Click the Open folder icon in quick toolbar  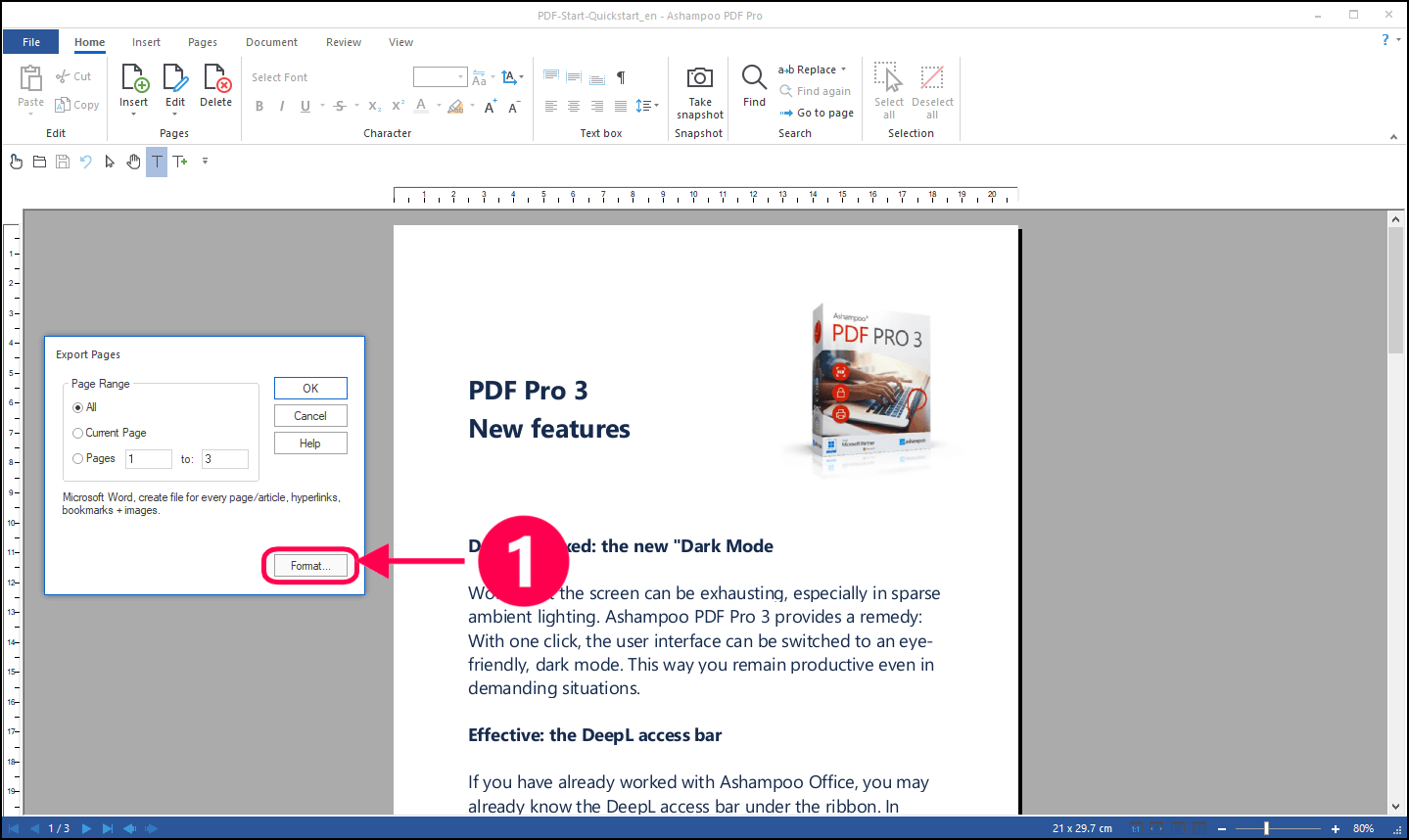click(x=39, y=162)
